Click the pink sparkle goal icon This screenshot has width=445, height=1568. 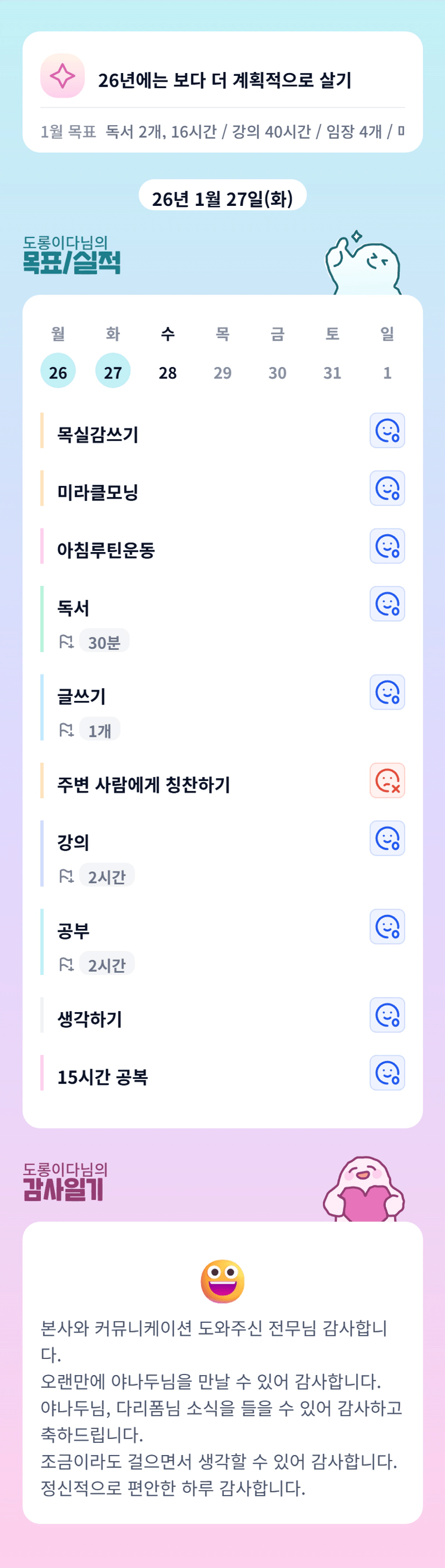(62, 76)
